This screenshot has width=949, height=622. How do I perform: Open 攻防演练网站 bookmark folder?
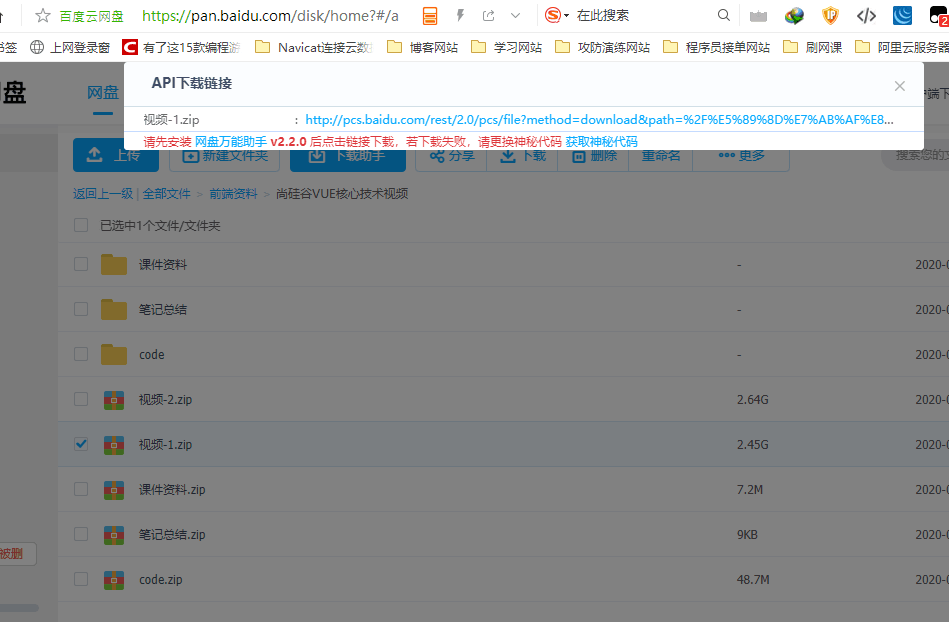pos(602,47)
